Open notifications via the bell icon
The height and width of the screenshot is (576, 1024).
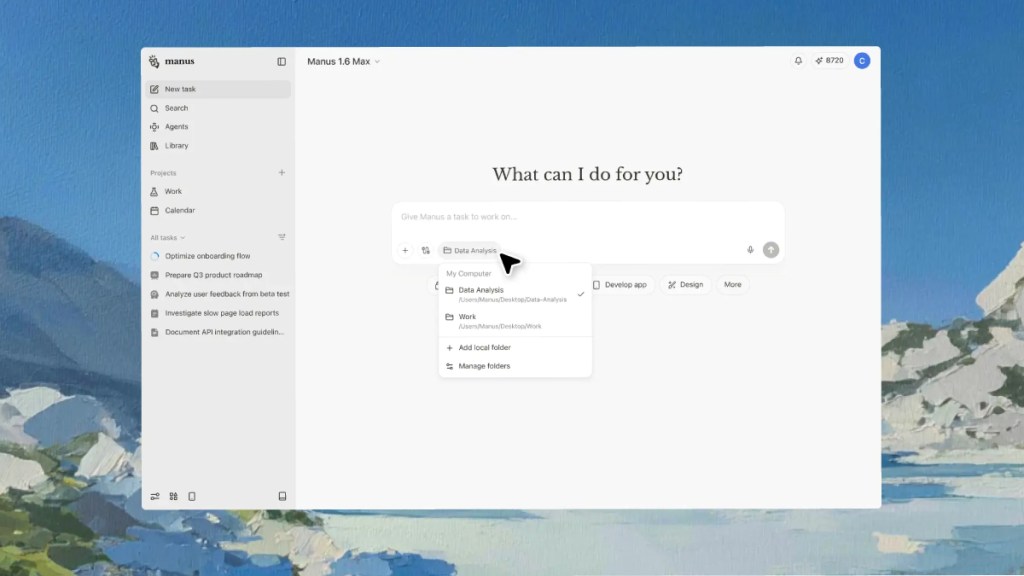point(798,61)
